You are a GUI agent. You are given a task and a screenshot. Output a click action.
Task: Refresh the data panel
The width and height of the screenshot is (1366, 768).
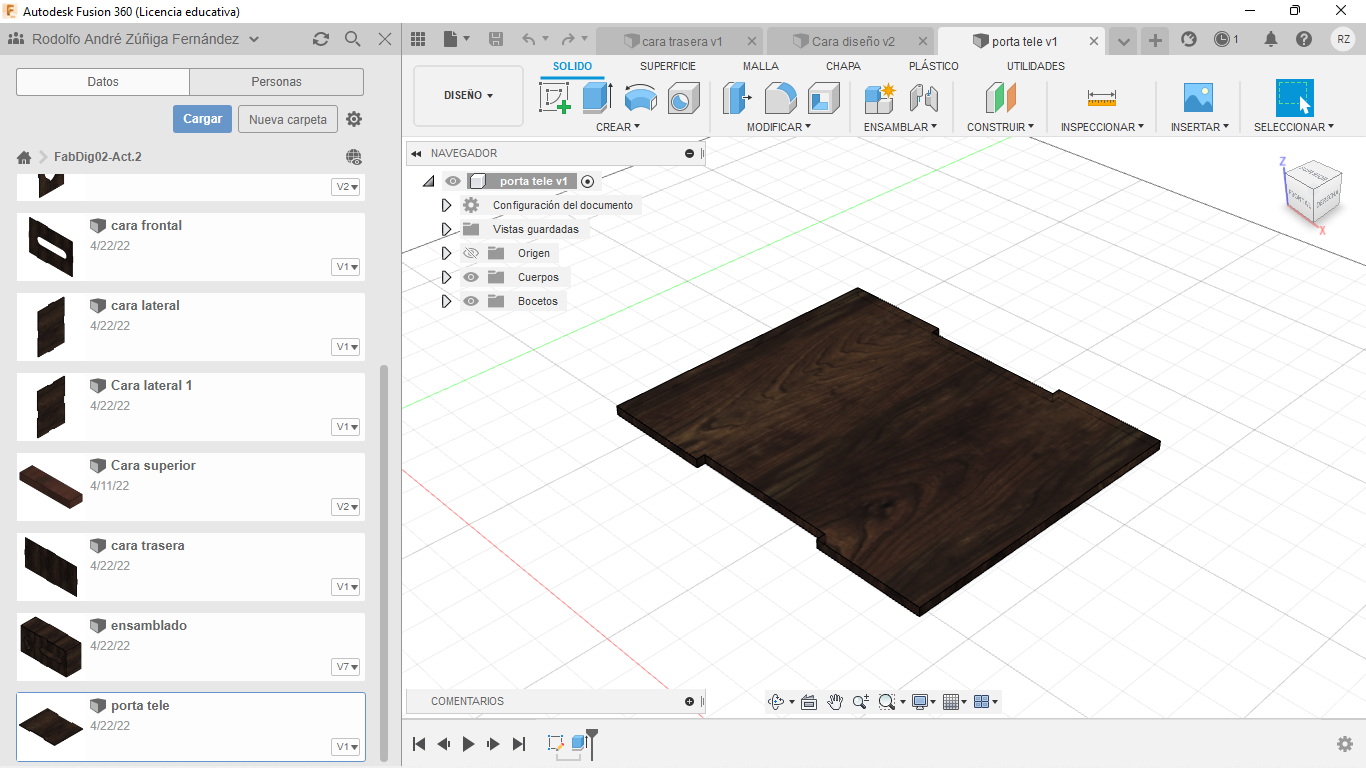pyautogui.click(x=320, y=39)
